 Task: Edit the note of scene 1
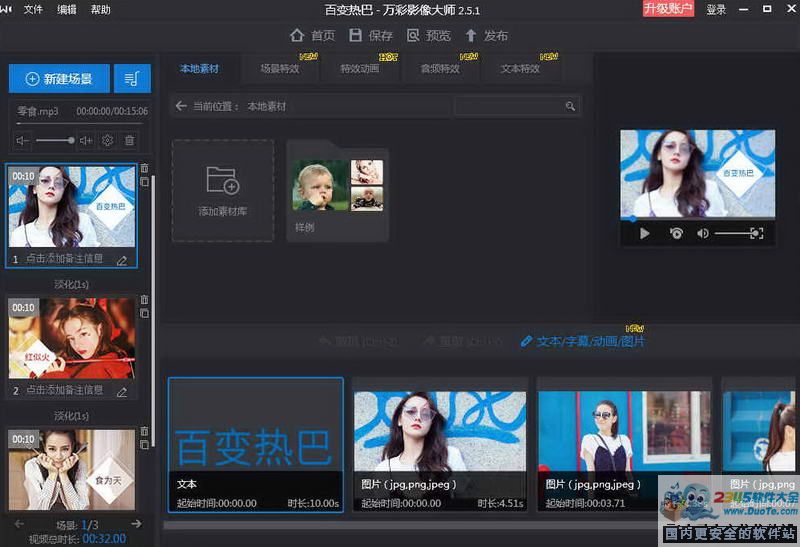(122, 261)
